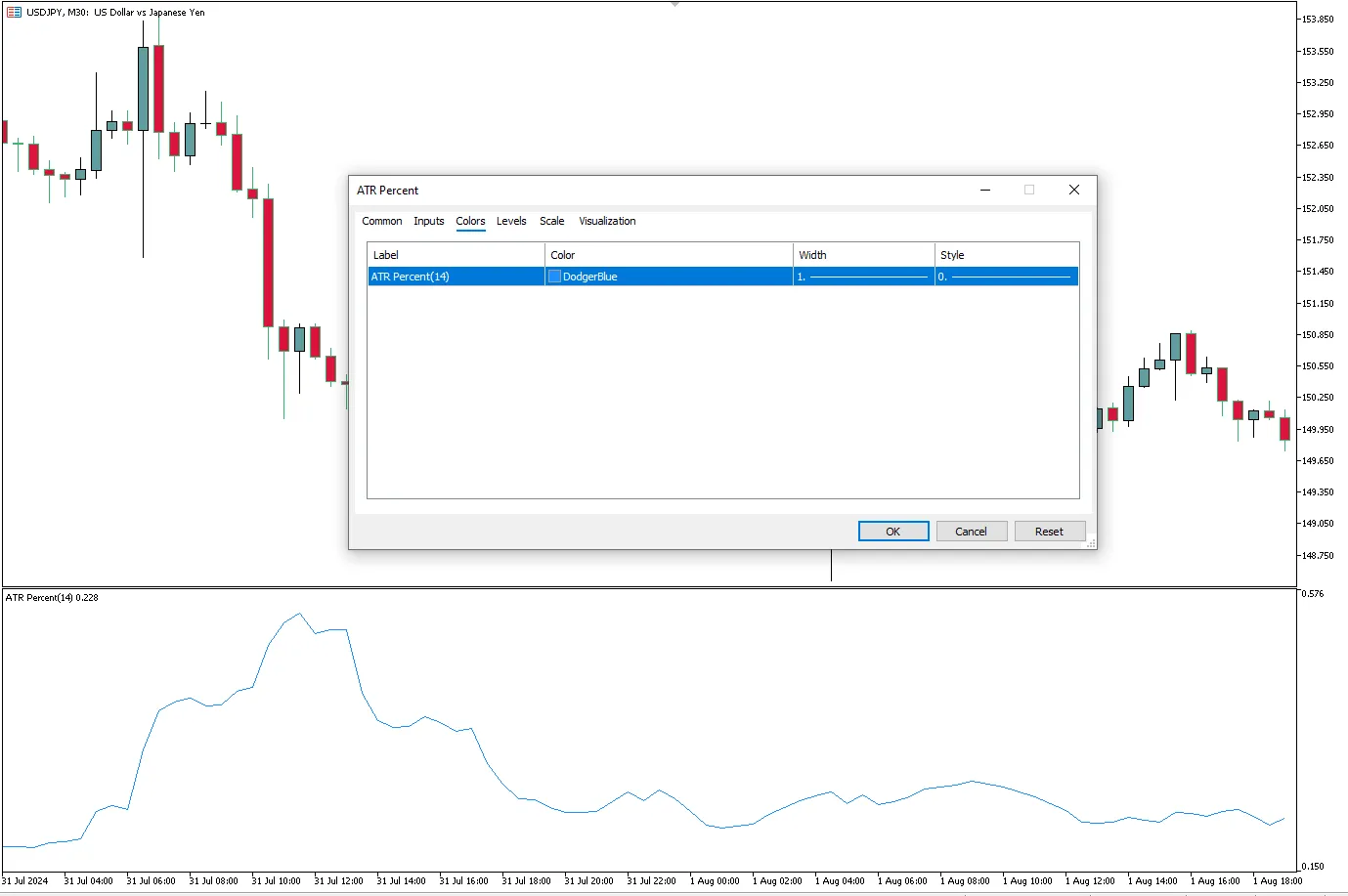1348x896 pixels.
Task: Click the gray chart shift triangle marker
Action: coord(674,4)
